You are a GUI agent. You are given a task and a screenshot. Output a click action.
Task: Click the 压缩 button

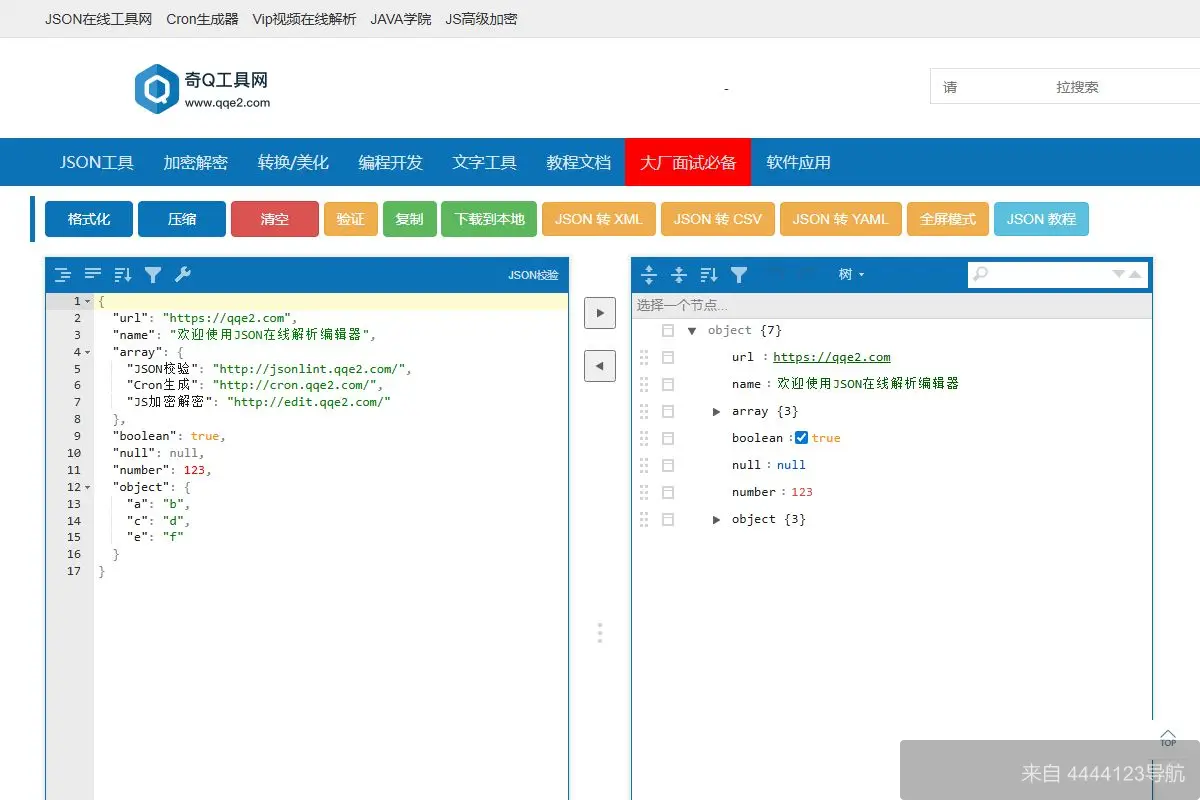(182, 219)
